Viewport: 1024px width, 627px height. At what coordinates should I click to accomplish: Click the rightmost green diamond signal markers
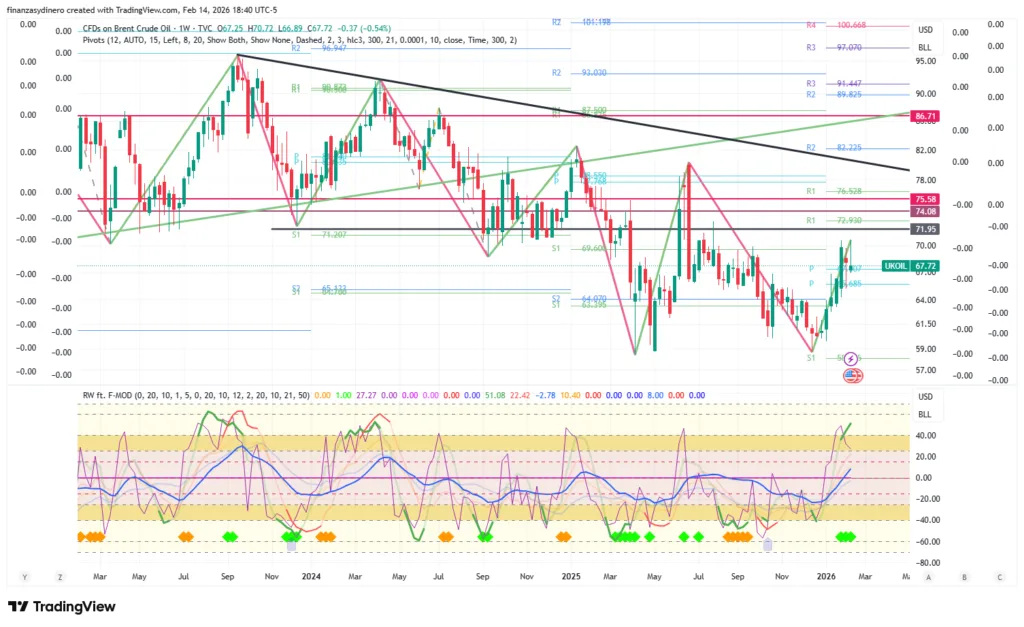(x=846, y=537)
